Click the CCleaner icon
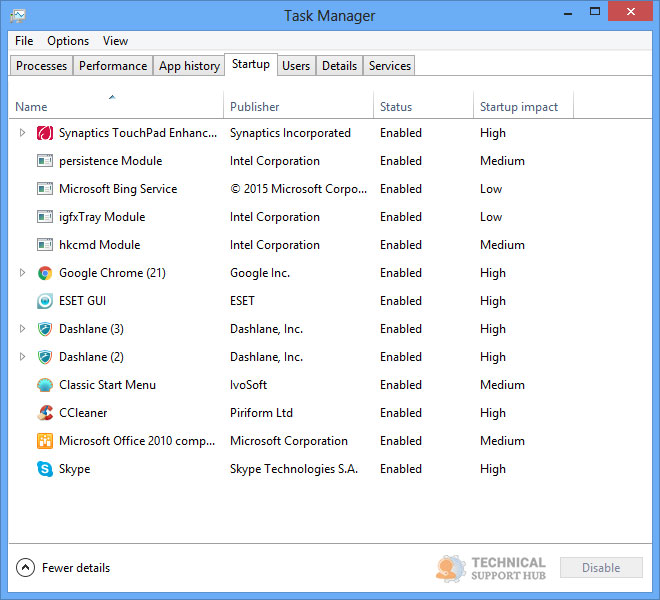660x600 pixels. click(45, 413)
